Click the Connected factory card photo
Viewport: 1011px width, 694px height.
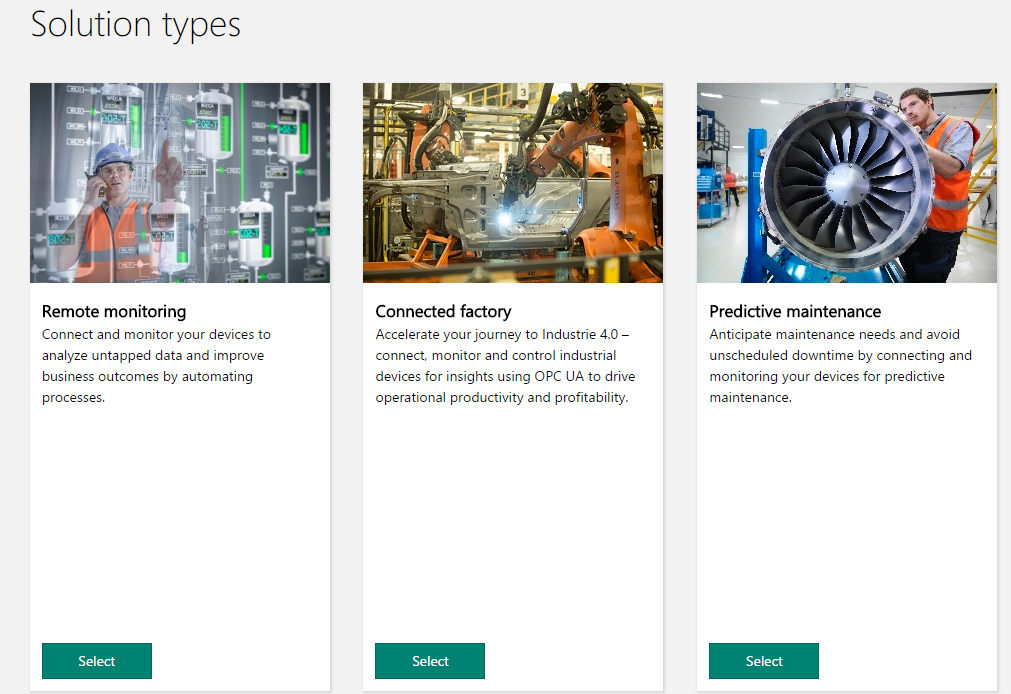click(x=512, y=183)
